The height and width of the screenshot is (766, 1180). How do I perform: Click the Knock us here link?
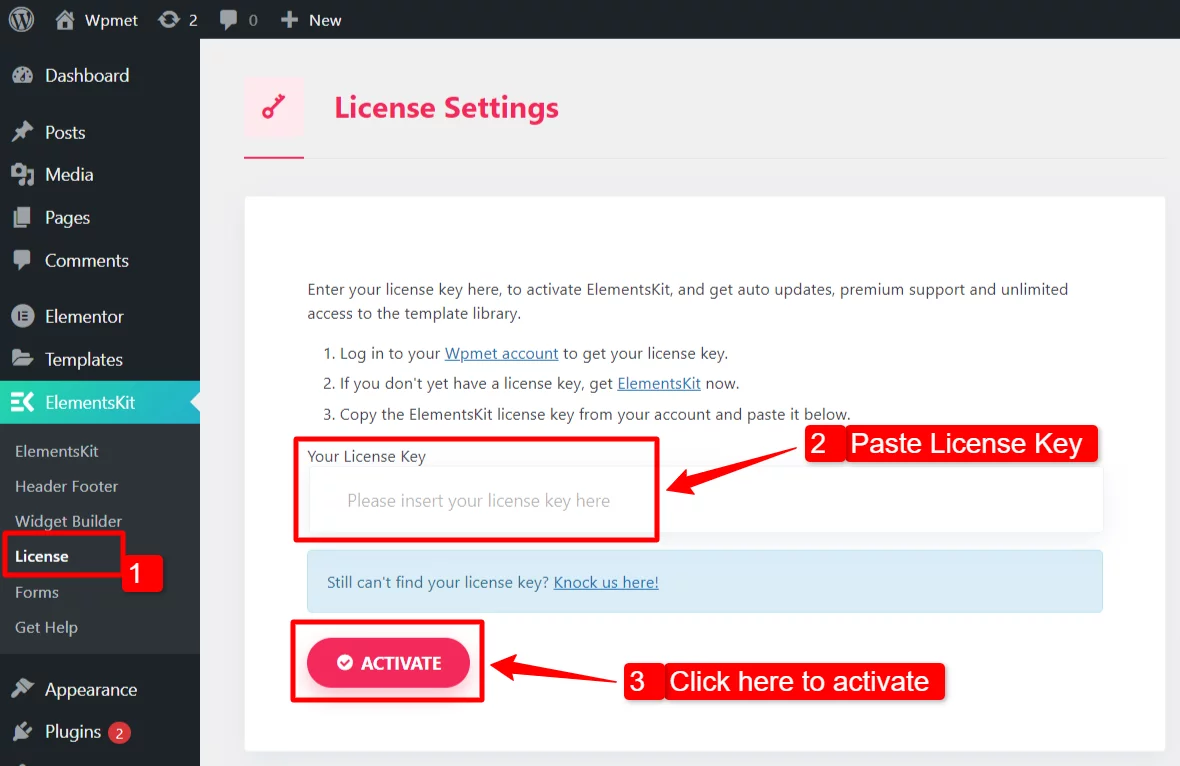click(606, 582)
